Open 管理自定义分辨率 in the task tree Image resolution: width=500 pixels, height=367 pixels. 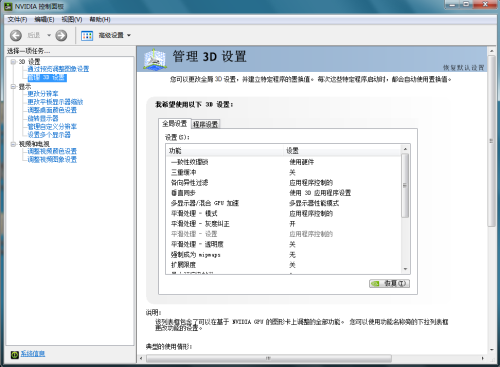[x=52, y=127]
